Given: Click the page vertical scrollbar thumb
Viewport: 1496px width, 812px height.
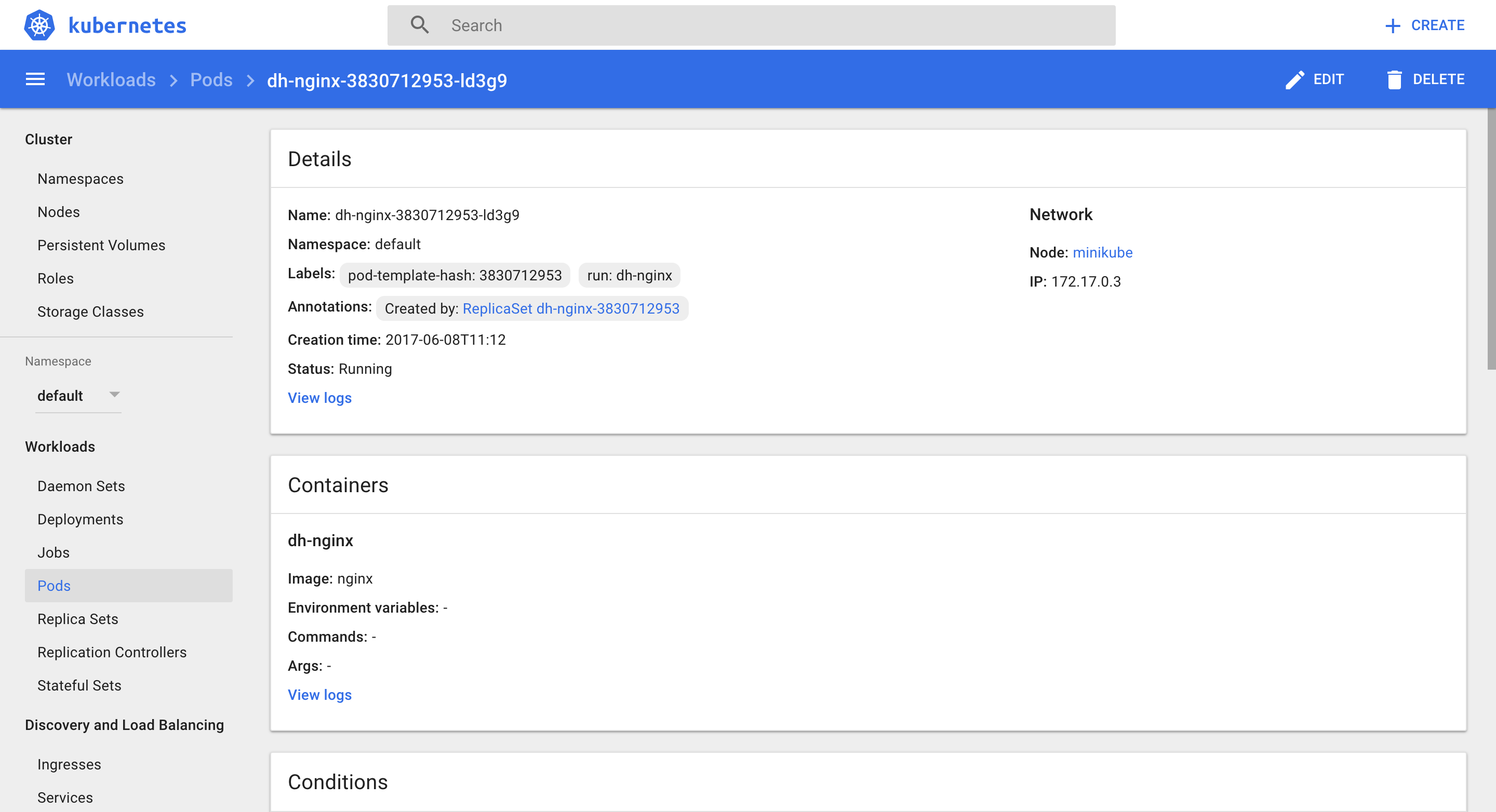Looking at the screenshot, I should pyautogui.click(x=1491, y=238).
